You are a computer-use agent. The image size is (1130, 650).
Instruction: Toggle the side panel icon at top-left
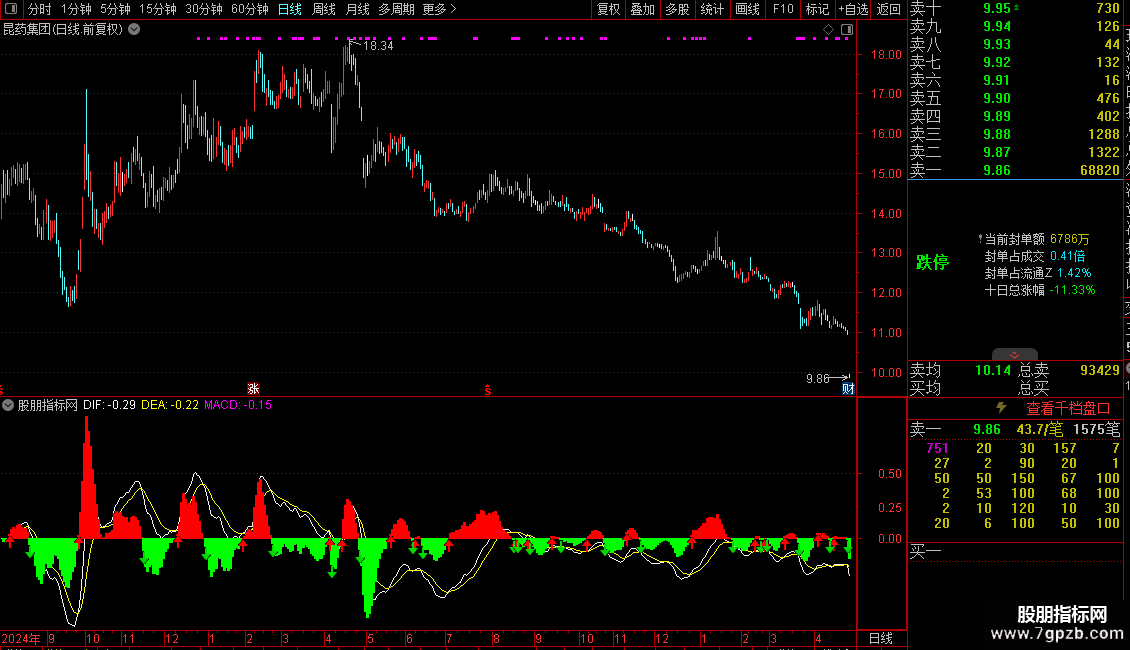(x=11, y=9)
